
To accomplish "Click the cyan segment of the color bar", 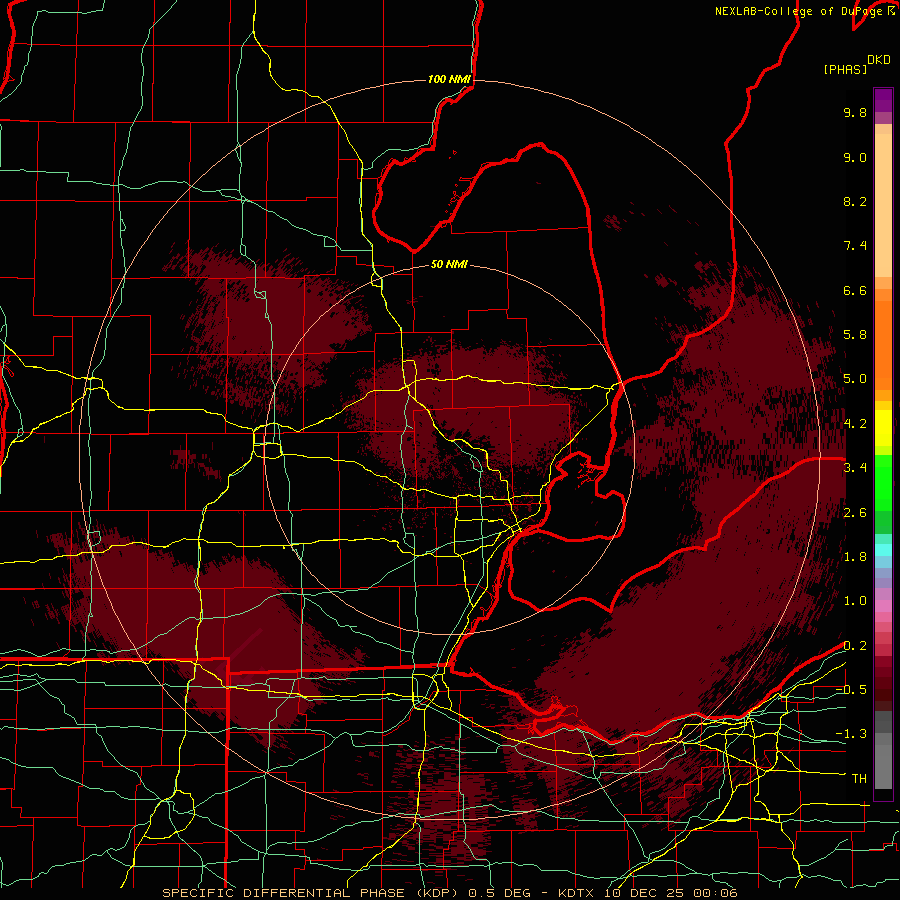I will pyautogui.click(x=883, y=550).
